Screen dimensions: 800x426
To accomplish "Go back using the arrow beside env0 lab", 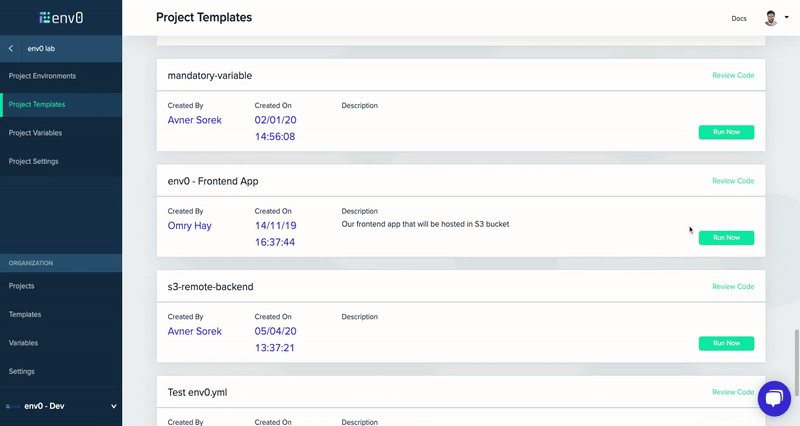I will coord(11,48).
